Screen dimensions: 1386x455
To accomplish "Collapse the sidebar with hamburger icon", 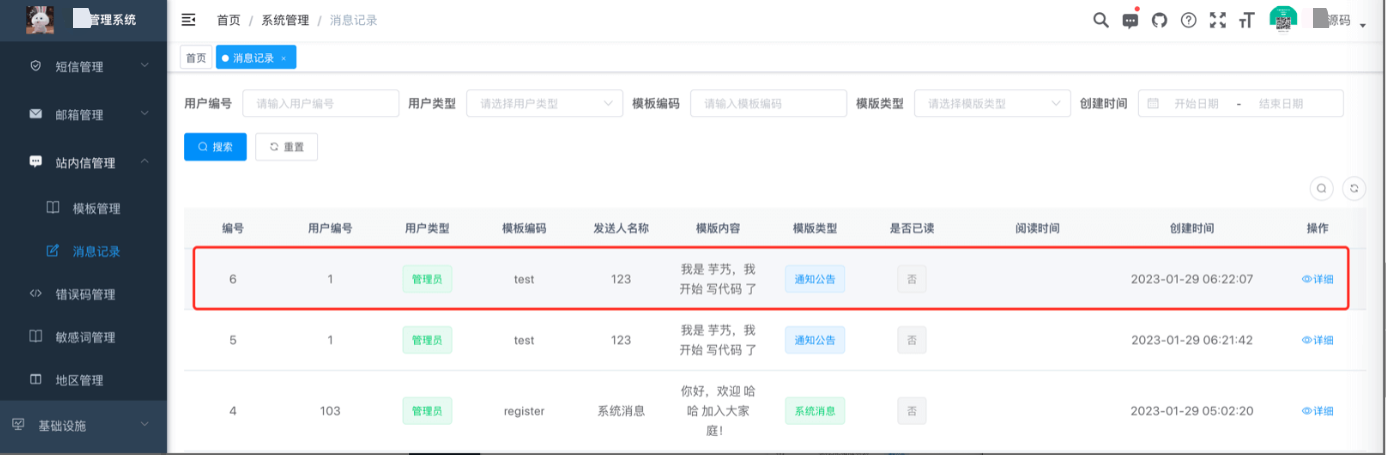I will (188, 20).
